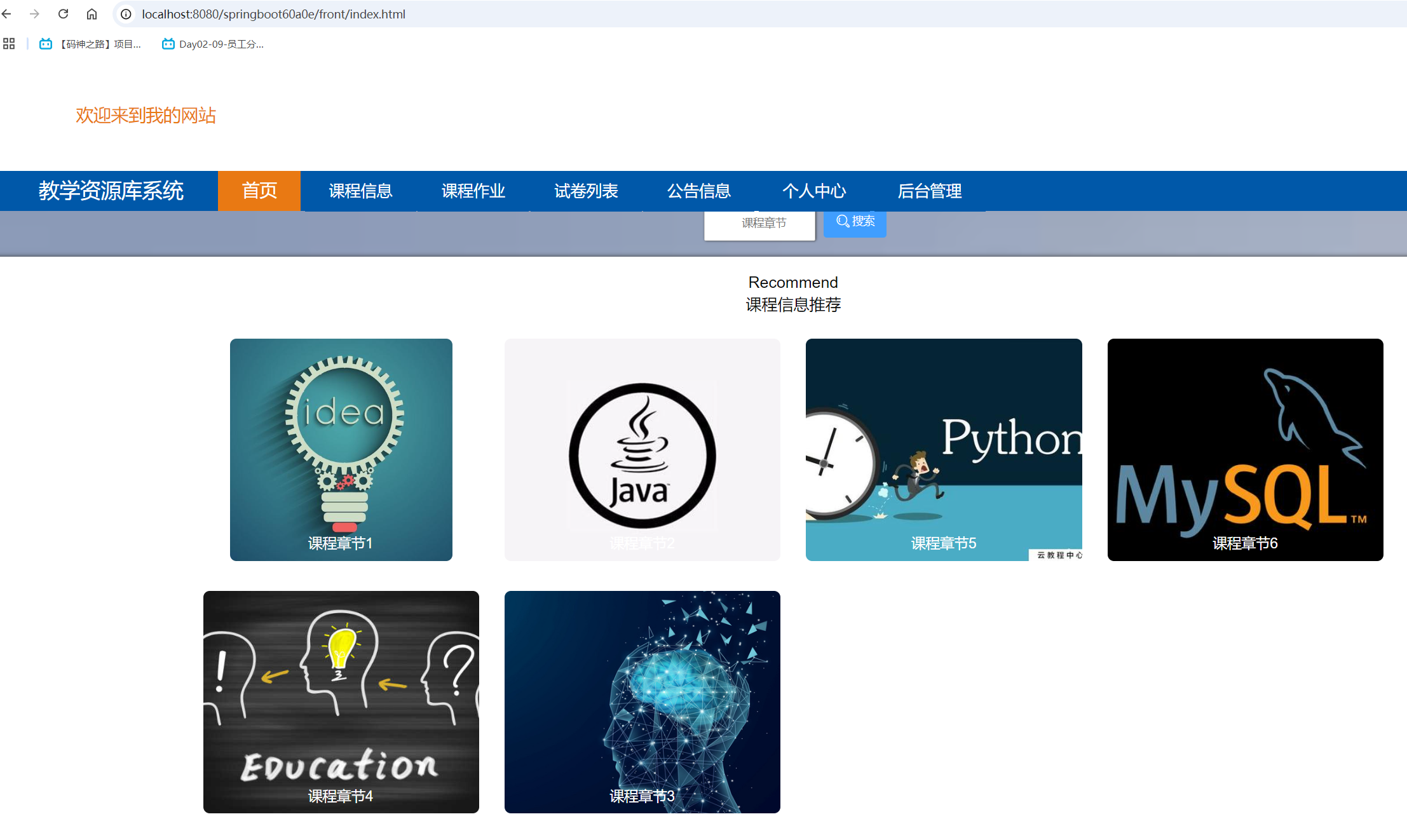Click the browser home icon
1407x840 pixels.
(92, 14)
